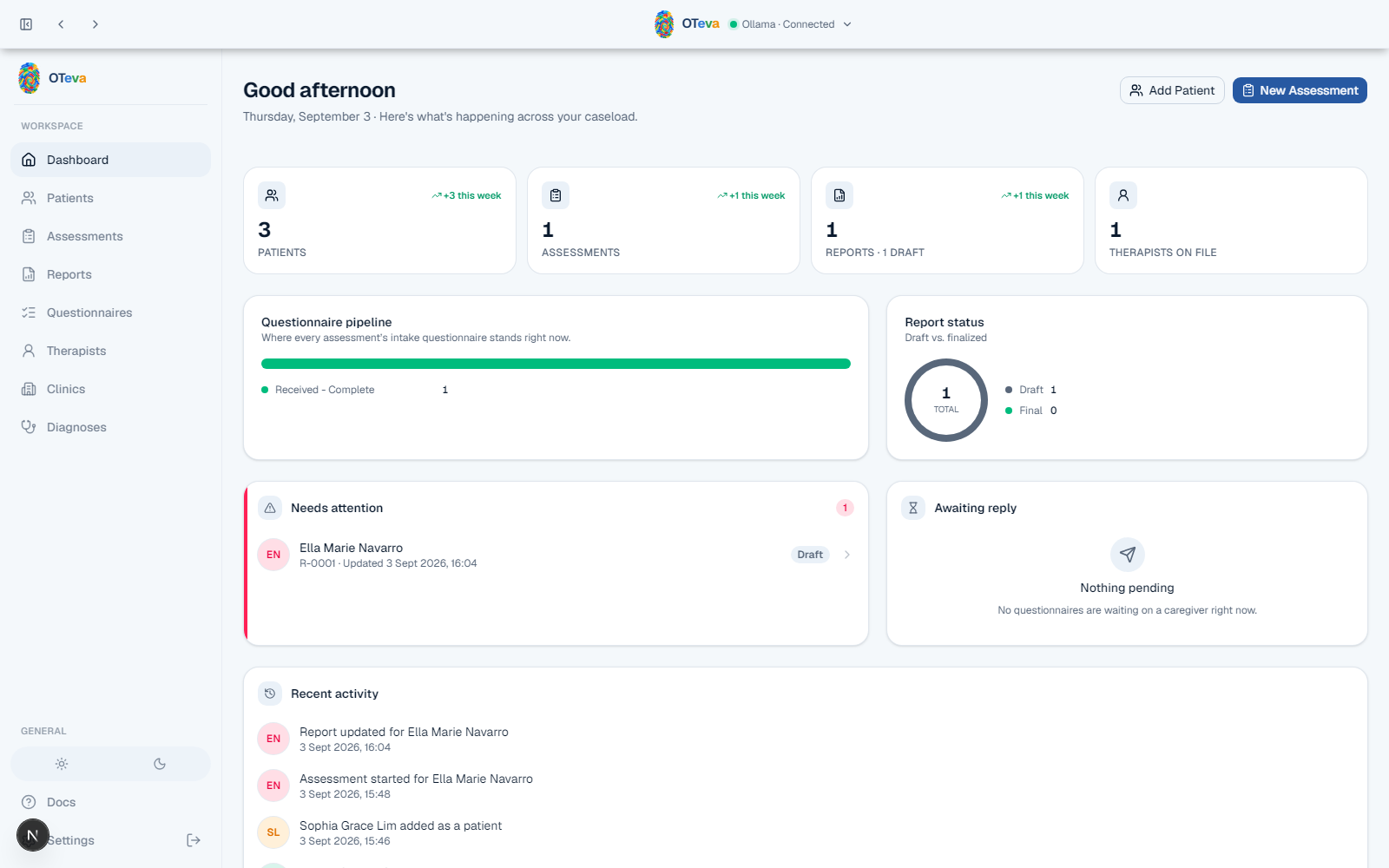Click the Patients card people icon
This screenshot has width=1389, height=868.
(272, 195)
